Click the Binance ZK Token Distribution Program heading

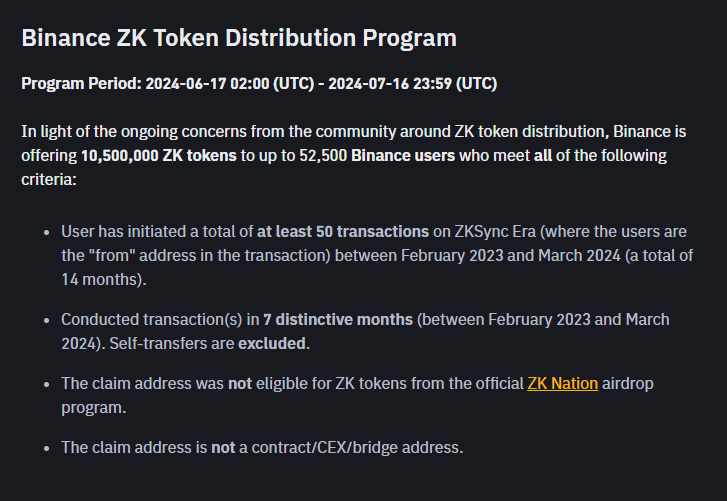point(239,38)
